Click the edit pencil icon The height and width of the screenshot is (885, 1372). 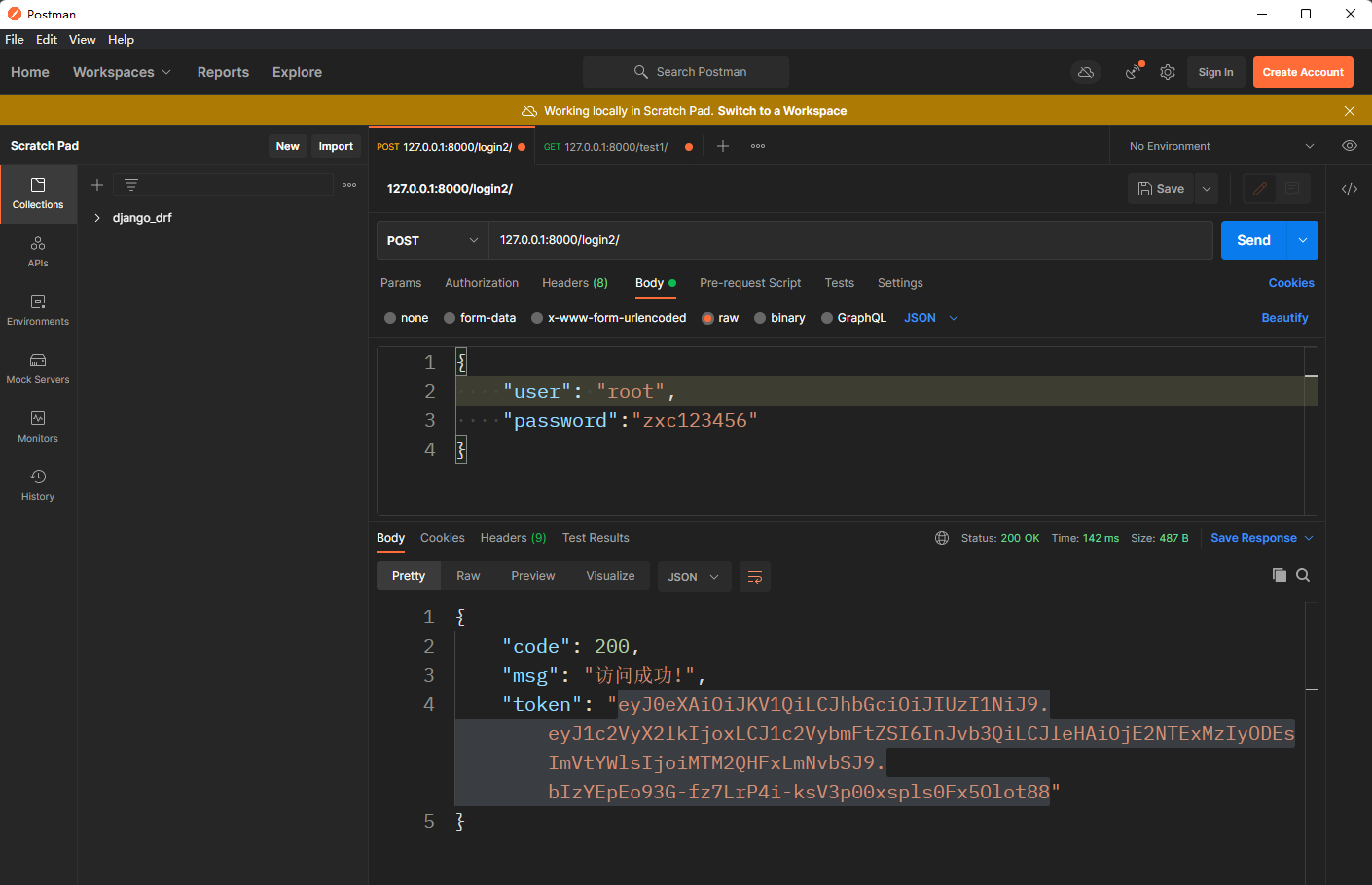pos(1260,189)
